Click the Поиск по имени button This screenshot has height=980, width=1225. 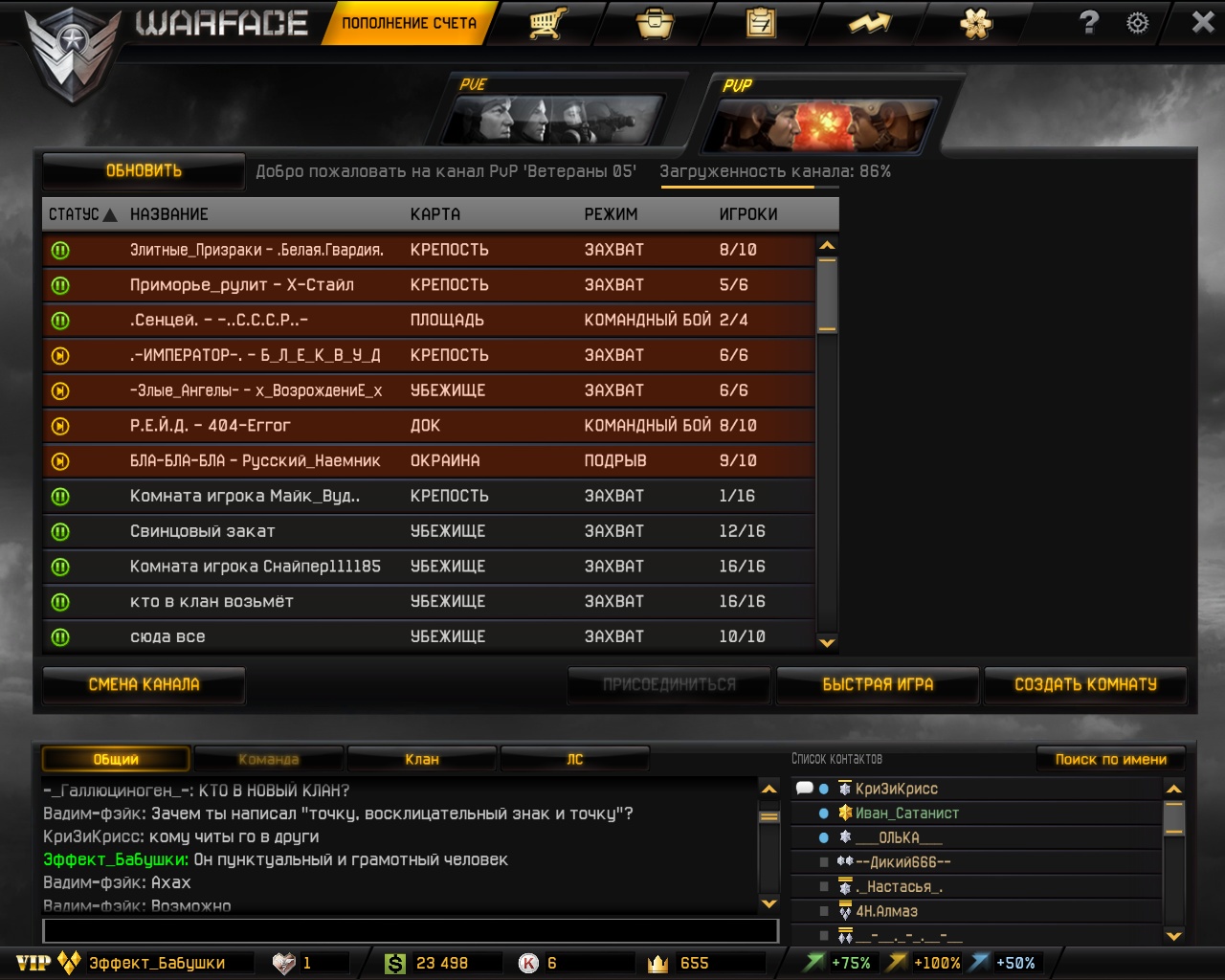pos(1111,760)
